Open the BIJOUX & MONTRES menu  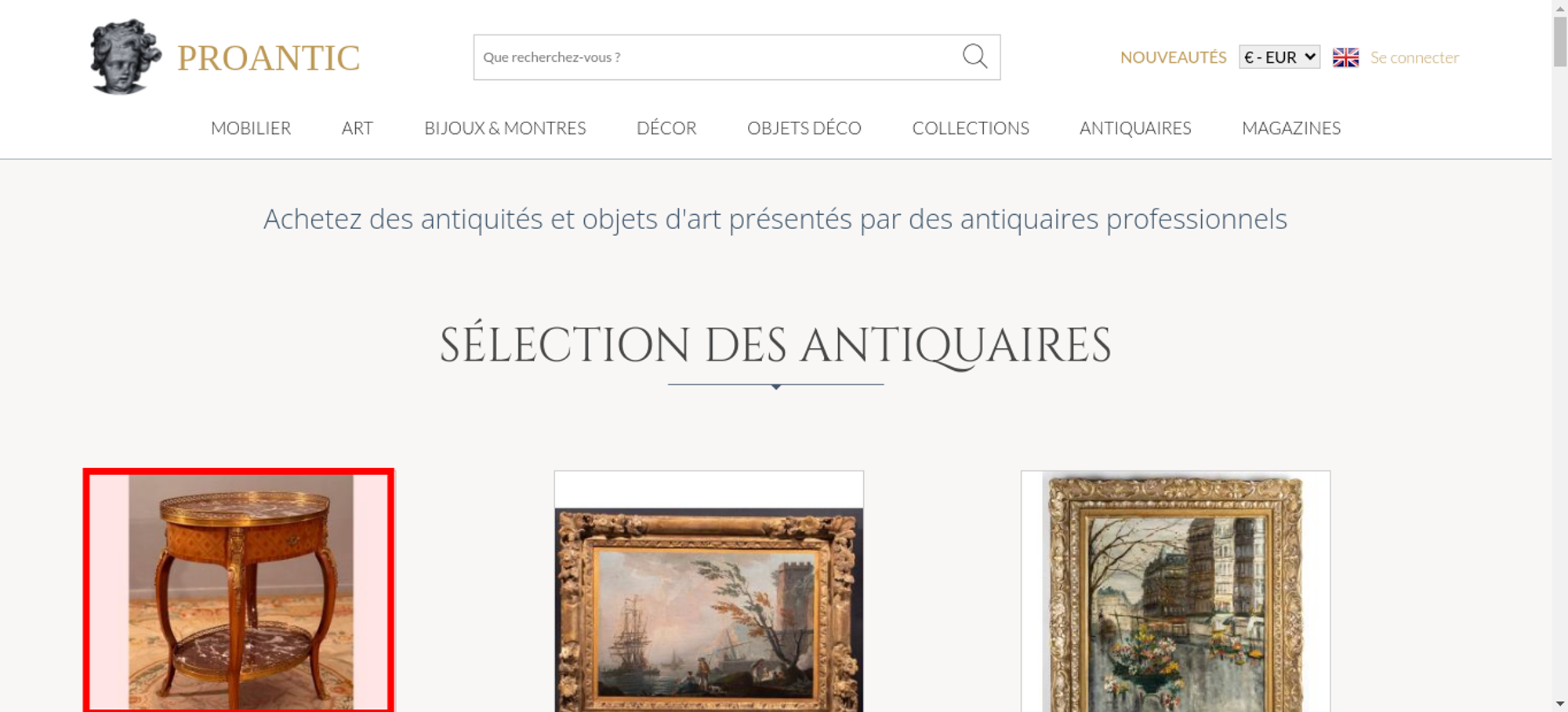pos(505,128)
